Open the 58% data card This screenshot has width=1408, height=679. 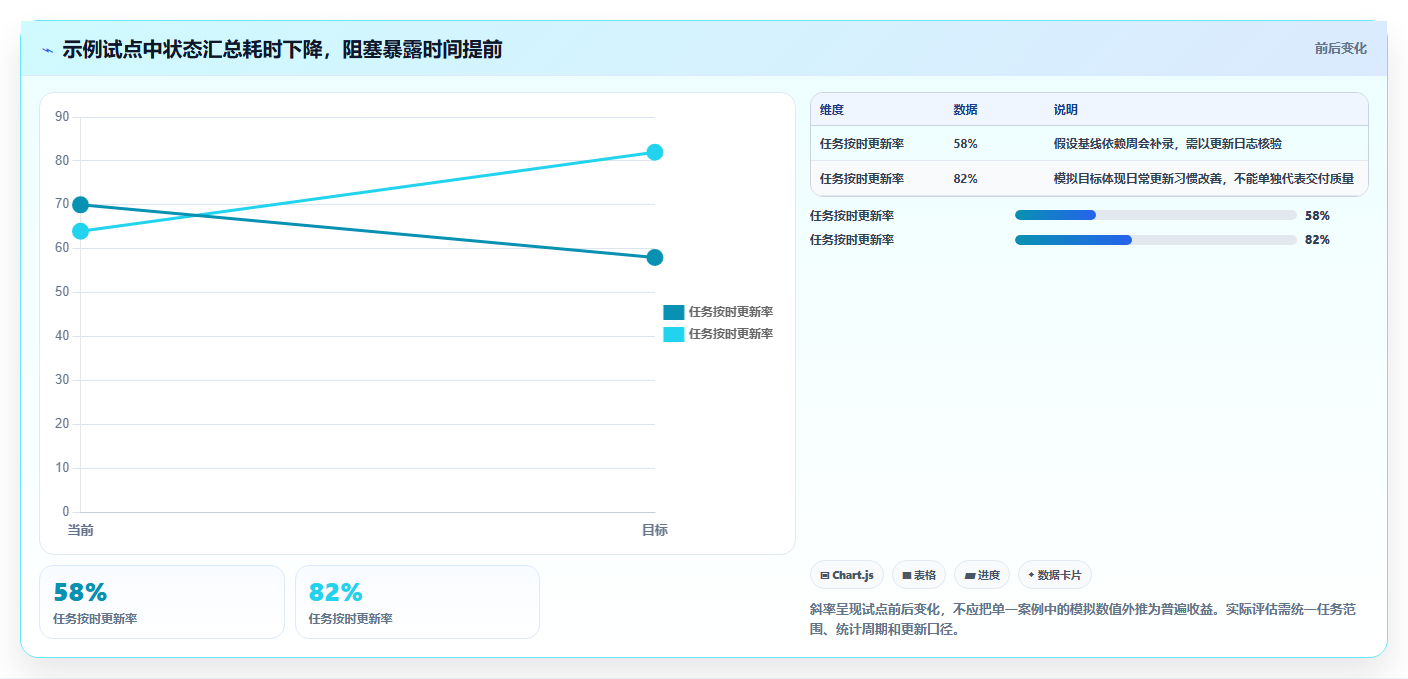162,602
